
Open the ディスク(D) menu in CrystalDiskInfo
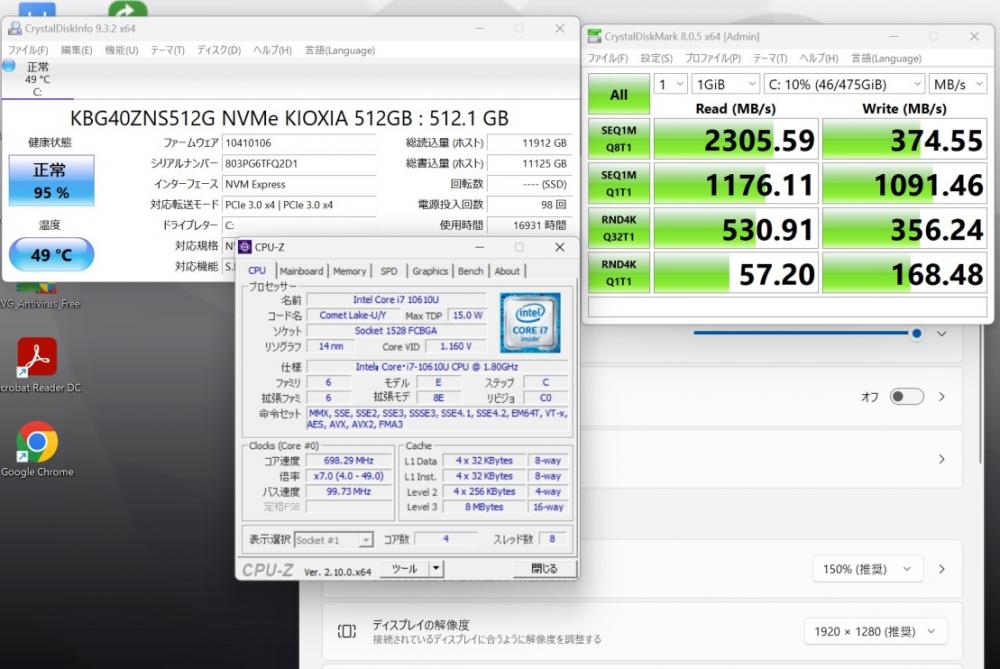[218, 50]
